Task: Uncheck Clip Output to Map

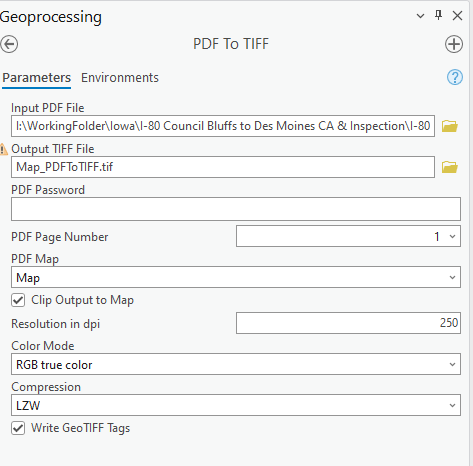Action: (18, 300)
